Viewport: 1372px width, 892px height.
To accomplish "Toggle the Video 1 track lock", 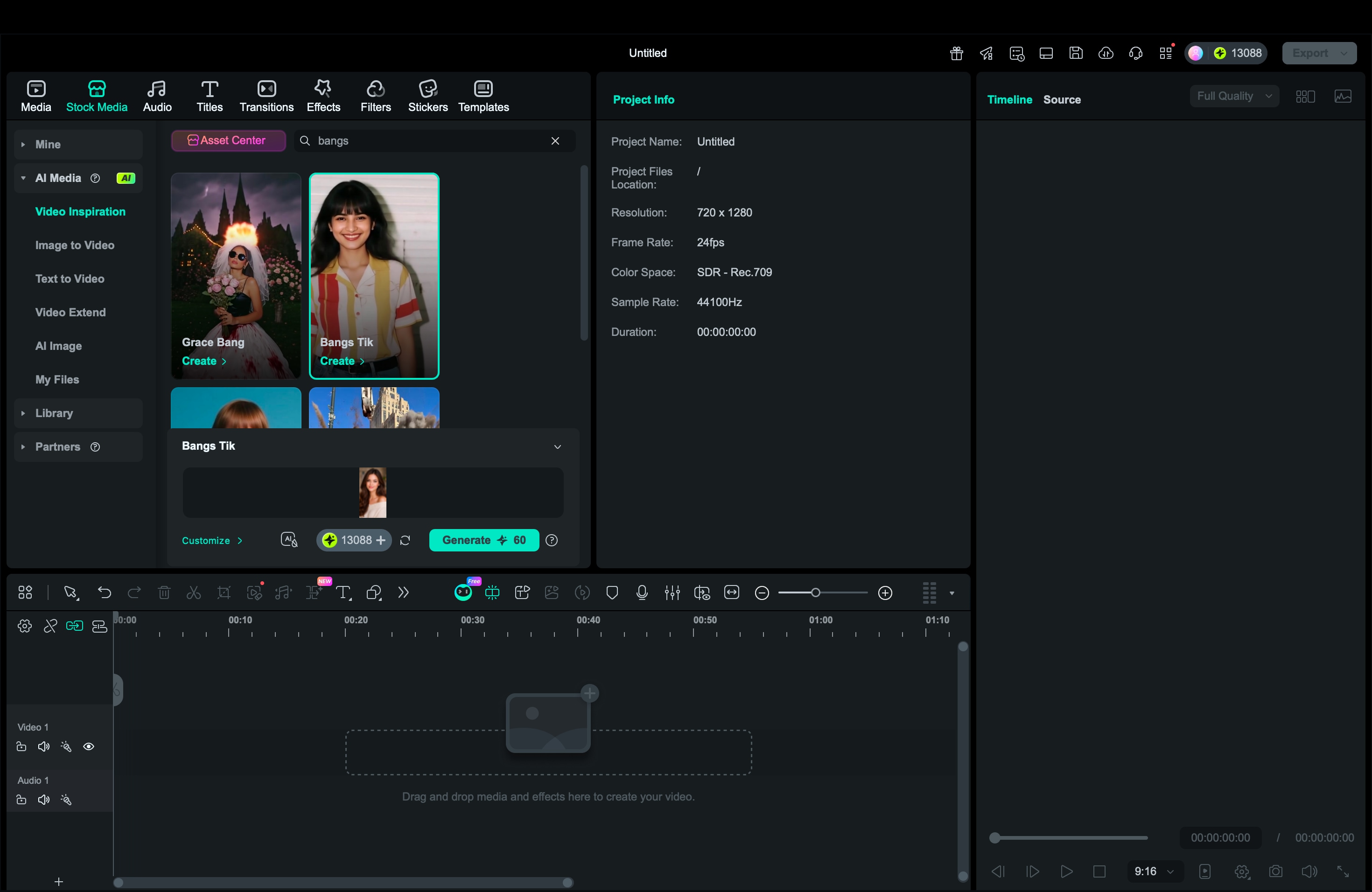I will (21, 747).
